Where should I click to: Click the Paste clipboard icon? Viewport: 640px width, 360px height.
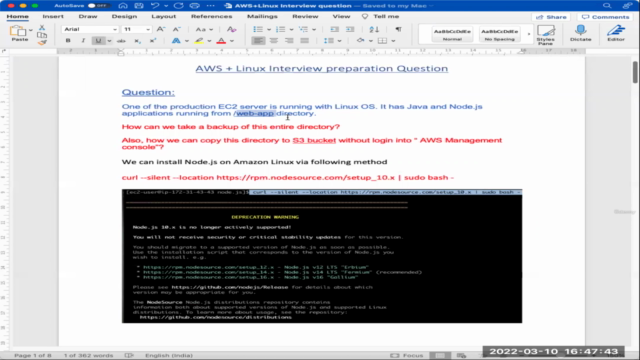click(18, 31)
